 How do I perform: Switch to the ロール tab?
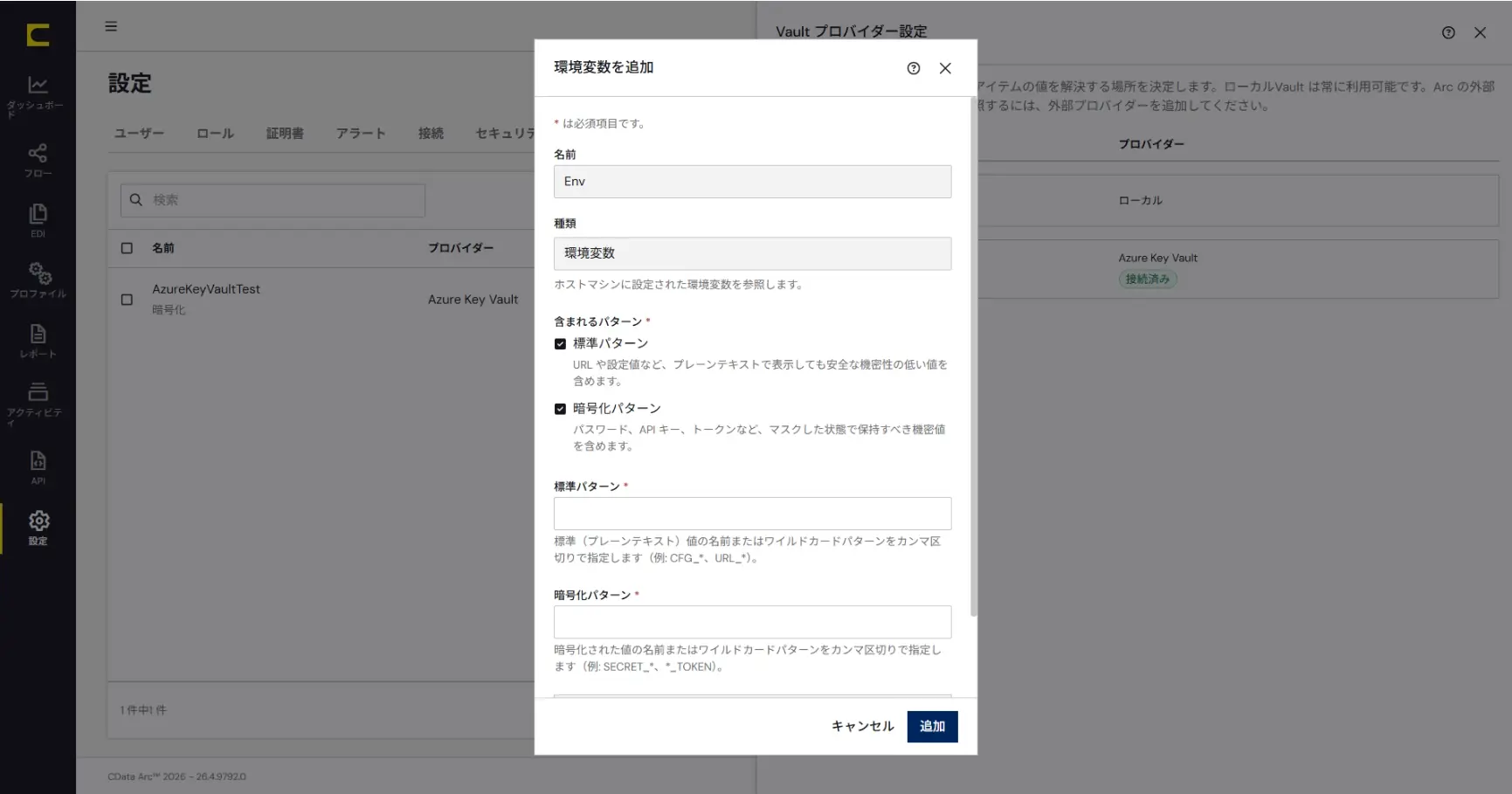215,134
